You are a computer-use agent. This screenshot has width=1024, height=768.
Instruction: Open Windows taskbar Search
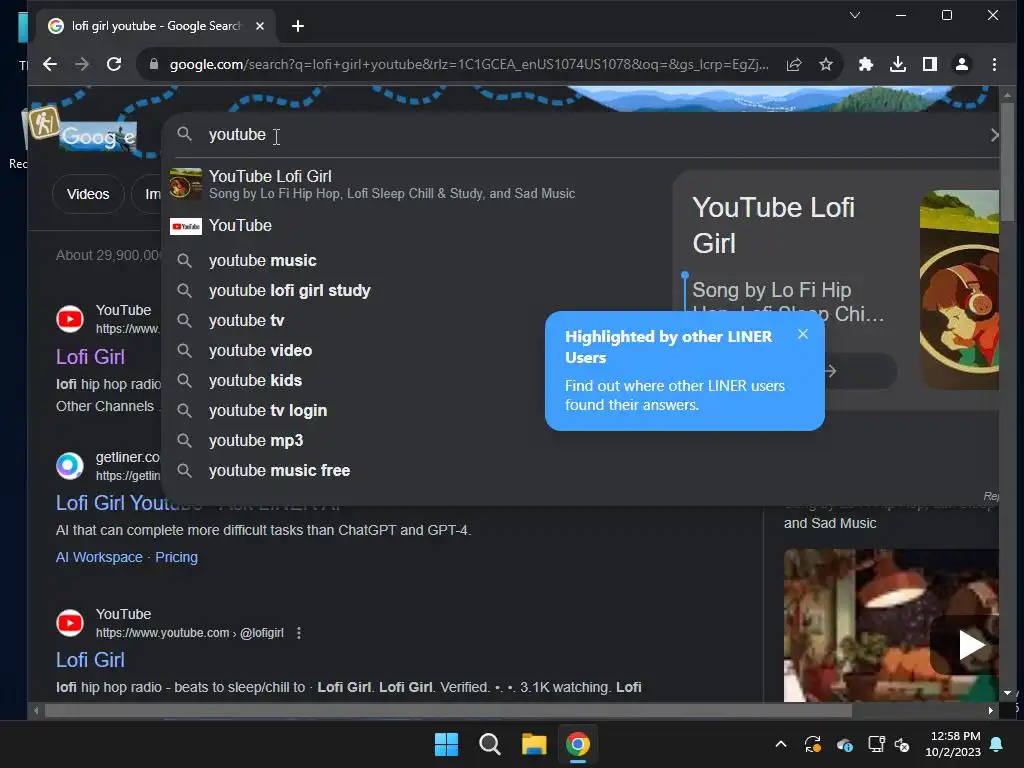tap(490, 744)
